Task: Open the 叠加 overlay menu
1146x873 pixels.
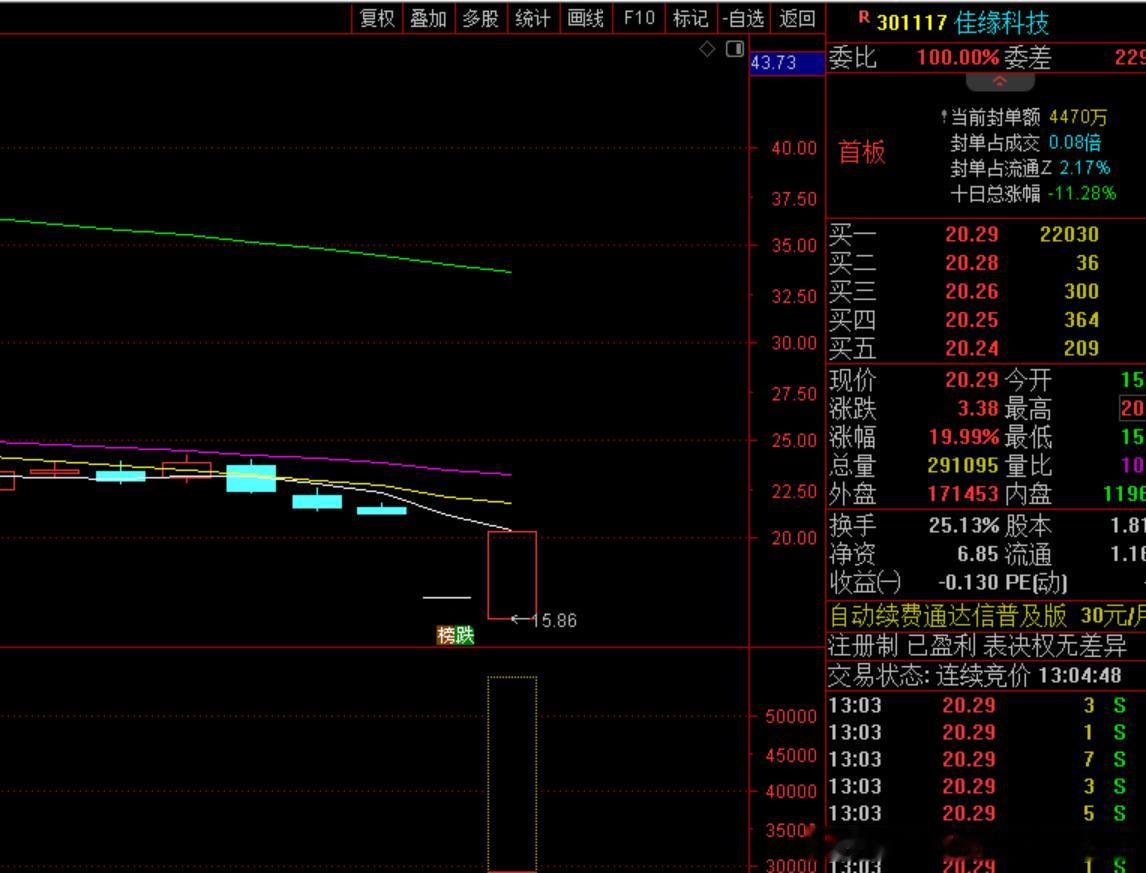Action: [x=428, y=18]
